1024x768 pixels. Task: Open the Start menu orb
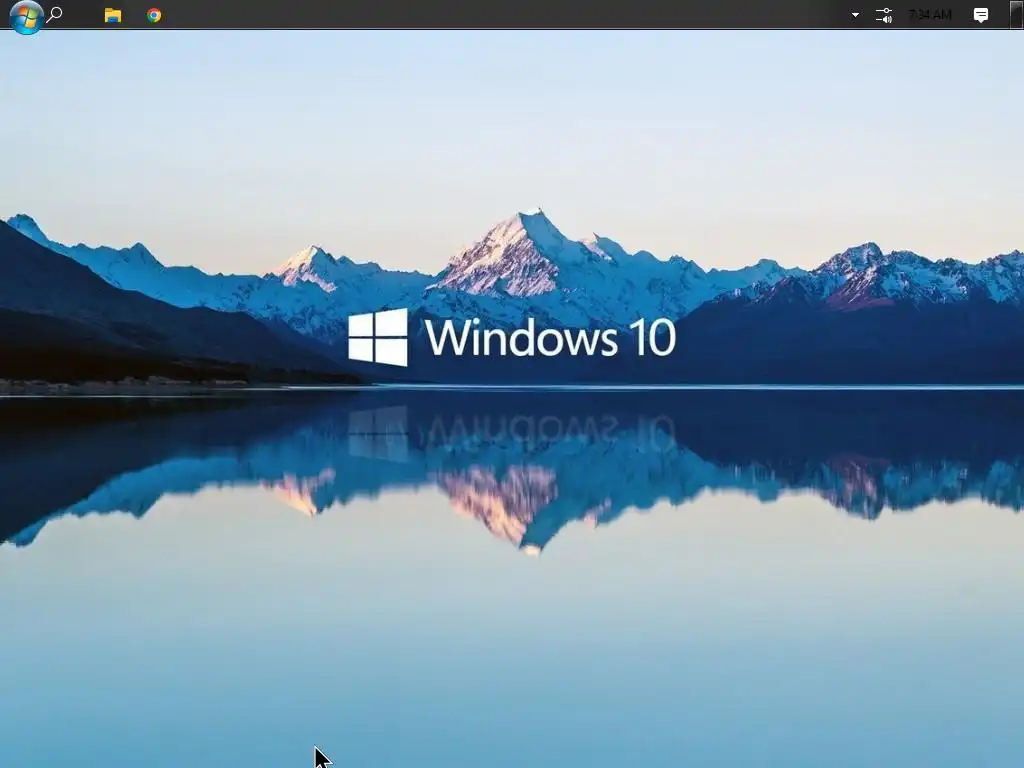[26, 16]
